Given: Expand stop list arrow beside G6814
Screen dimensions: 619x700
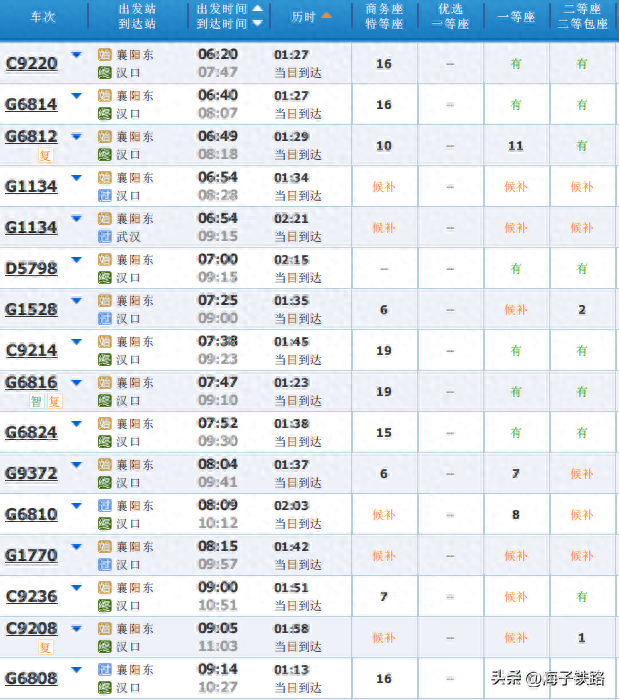Looking at the screenshot, I should [77, 96].
